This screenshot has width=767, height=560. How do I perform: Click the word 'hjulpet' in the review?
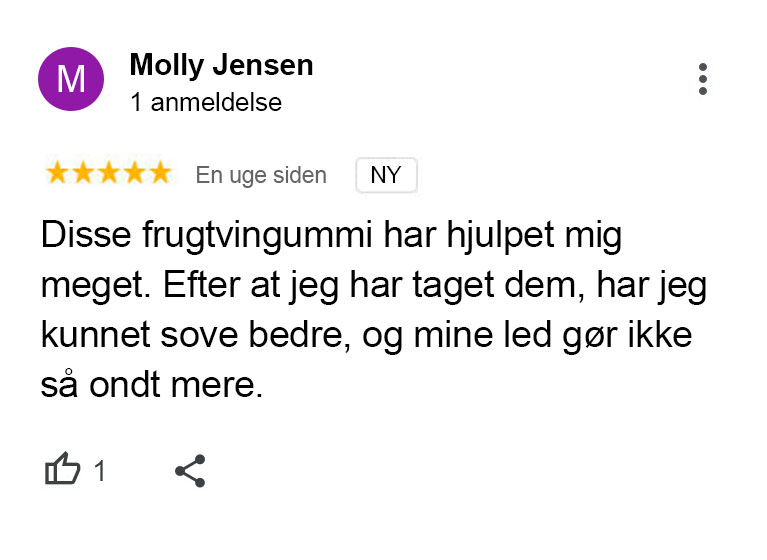point(500,236)
